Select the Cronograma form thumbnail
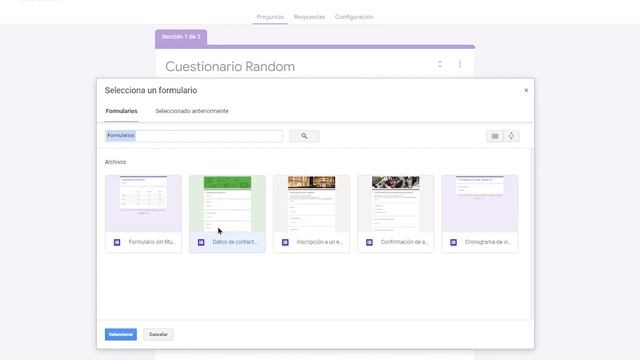 point(480,204)
